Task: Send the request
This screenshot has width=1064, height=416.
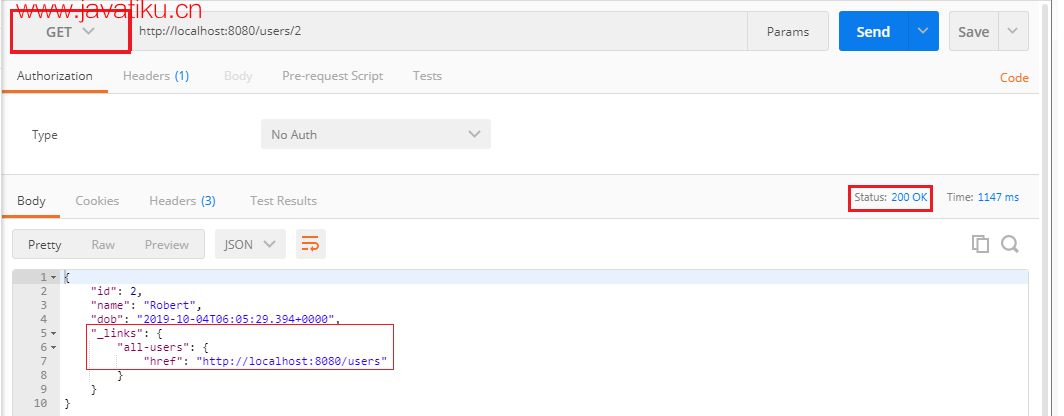Action: (x=873, y=31)
